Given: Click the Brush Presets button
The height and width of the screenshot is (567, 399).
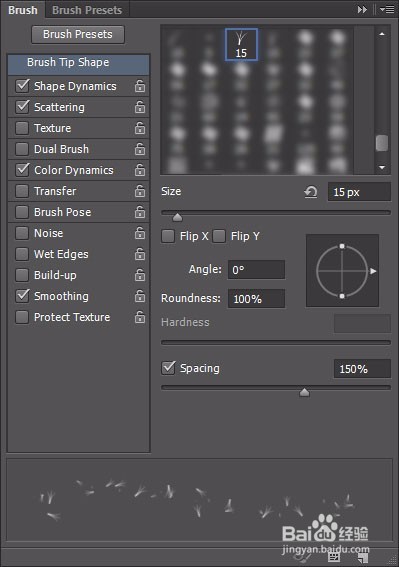Looking at the screenshot, I should pyautogui.click(x=78, y=34).
